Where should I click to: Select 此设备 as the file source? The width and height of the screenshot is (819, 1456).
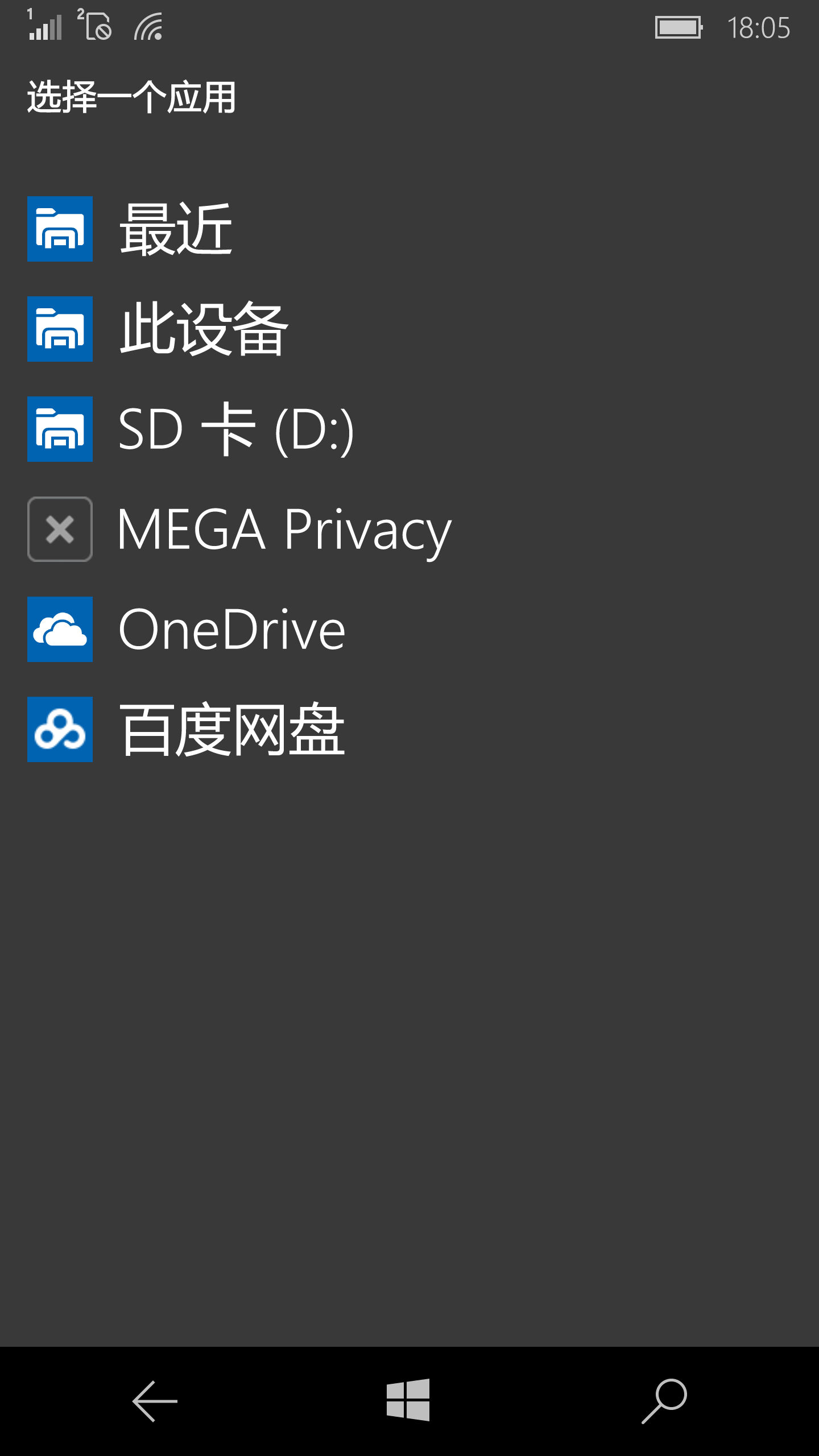pyautogui.click(x=204, y=329)
